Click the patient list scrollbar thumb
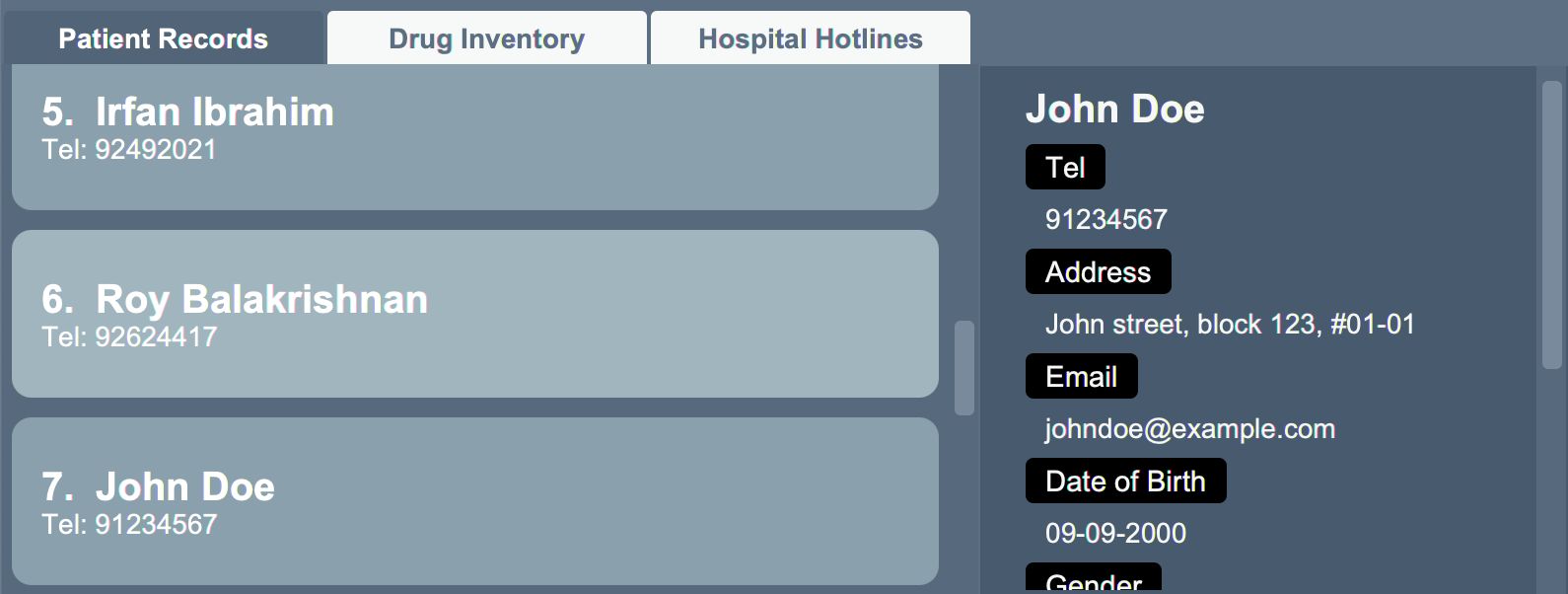The width and height of the screenshot is (1568, 594). pyautogui.click(x=964, y=368)
